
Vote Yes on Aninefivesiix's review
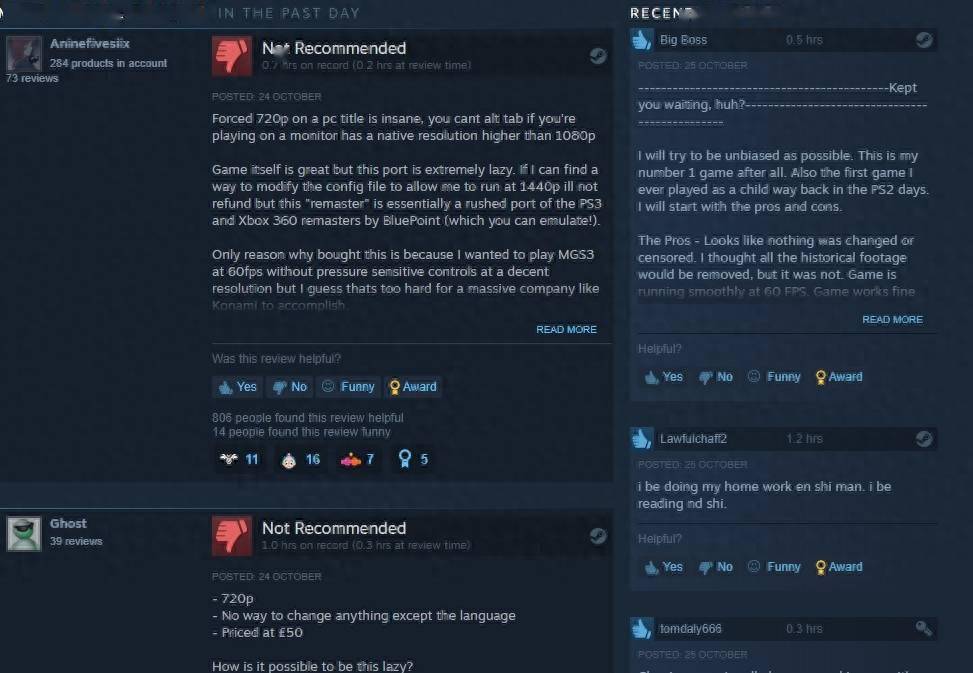click(x=237, y=387)
